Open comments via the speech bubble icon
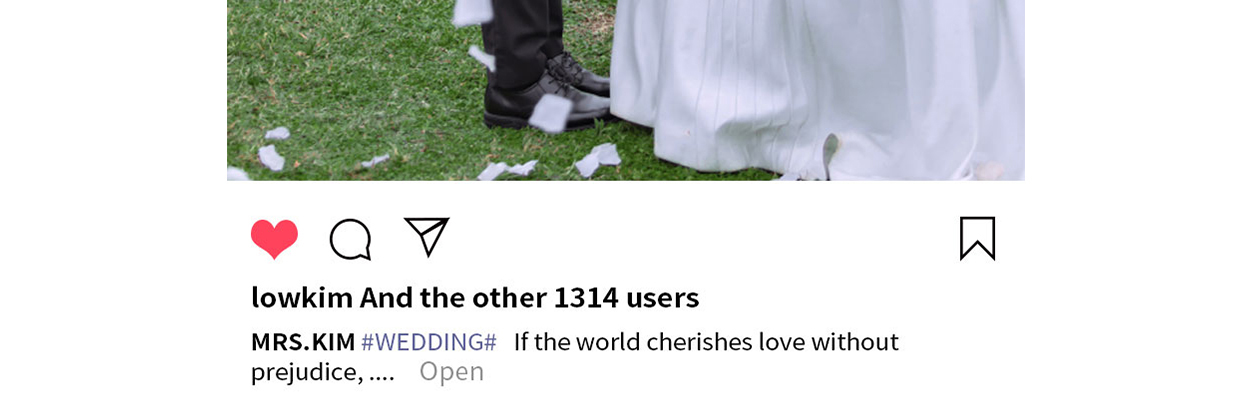This screenshot has width=1250, height=411. (350, 239)
